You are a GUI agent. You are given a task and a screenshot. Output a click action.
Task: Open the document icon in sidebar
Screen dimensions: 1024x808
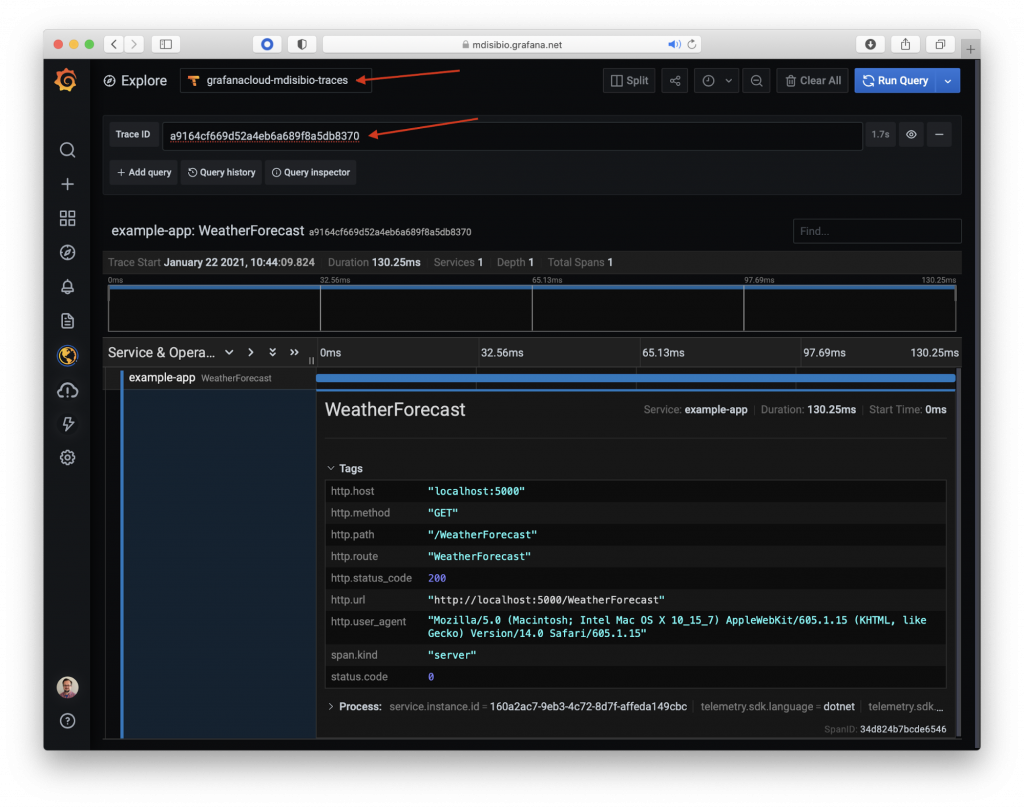pos(67,321)
